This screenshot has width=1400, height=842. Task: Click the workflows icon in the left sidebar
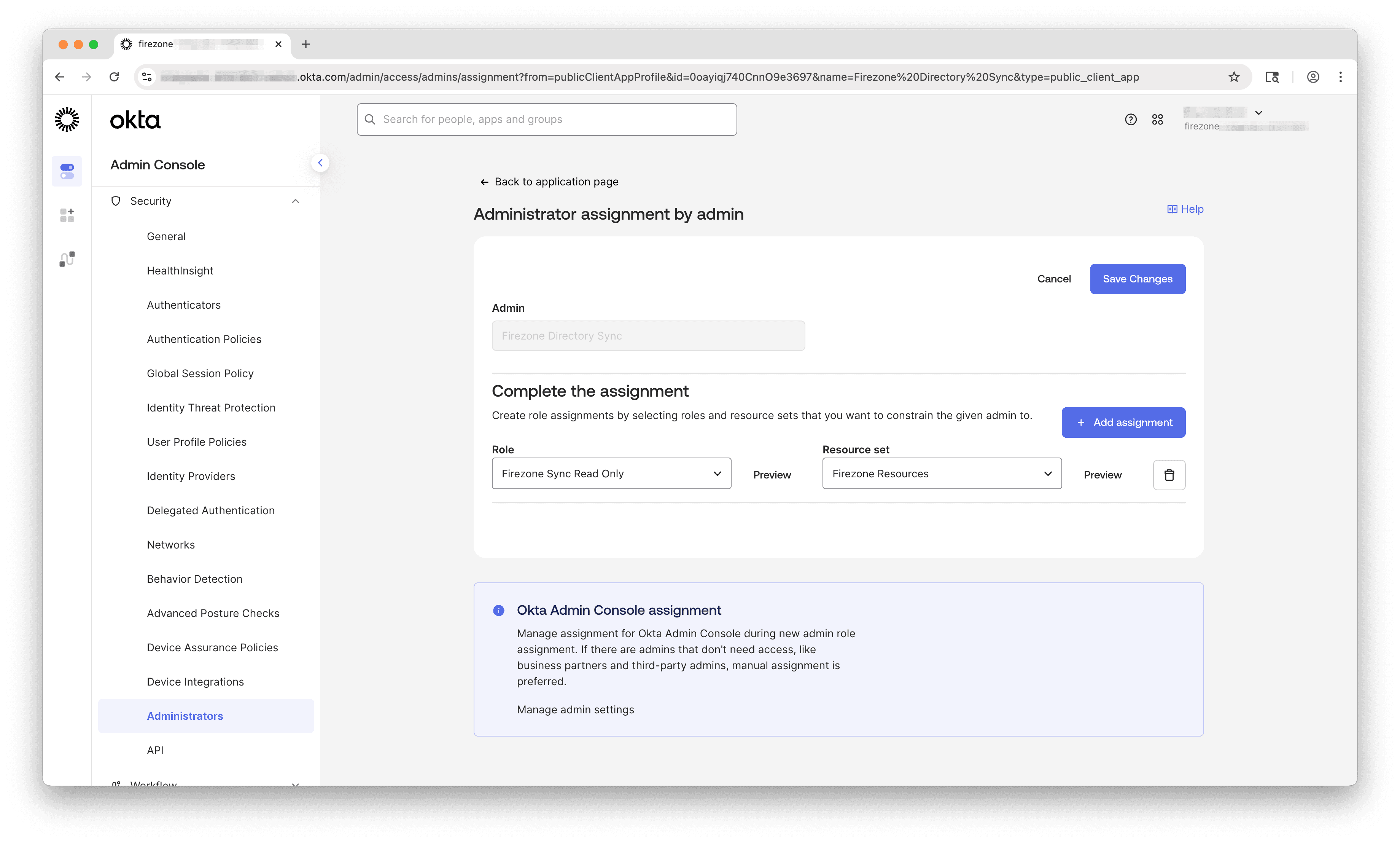(x=67, y=258)
